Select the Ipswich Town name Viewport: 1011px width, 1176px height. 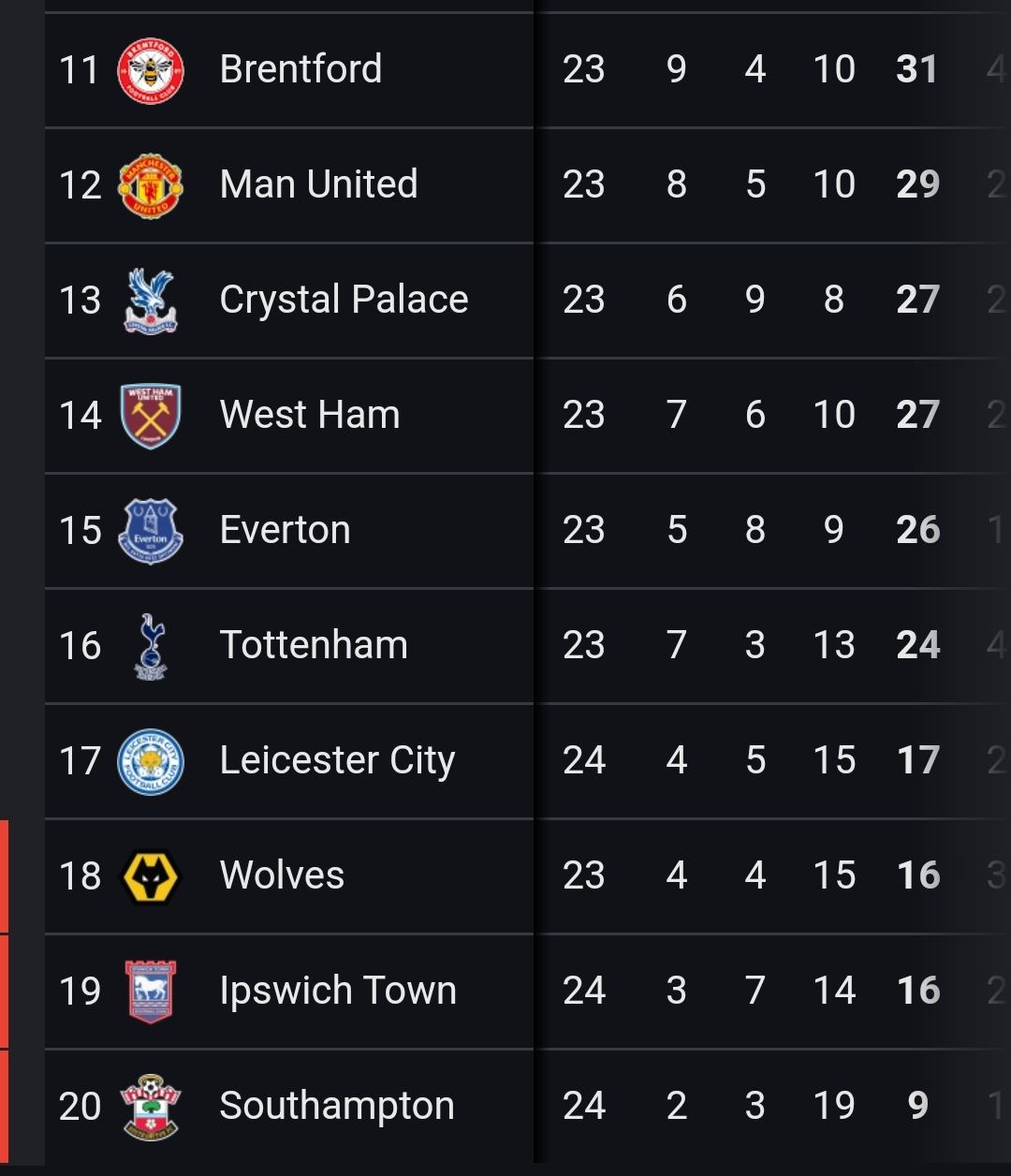coord(338,991)
